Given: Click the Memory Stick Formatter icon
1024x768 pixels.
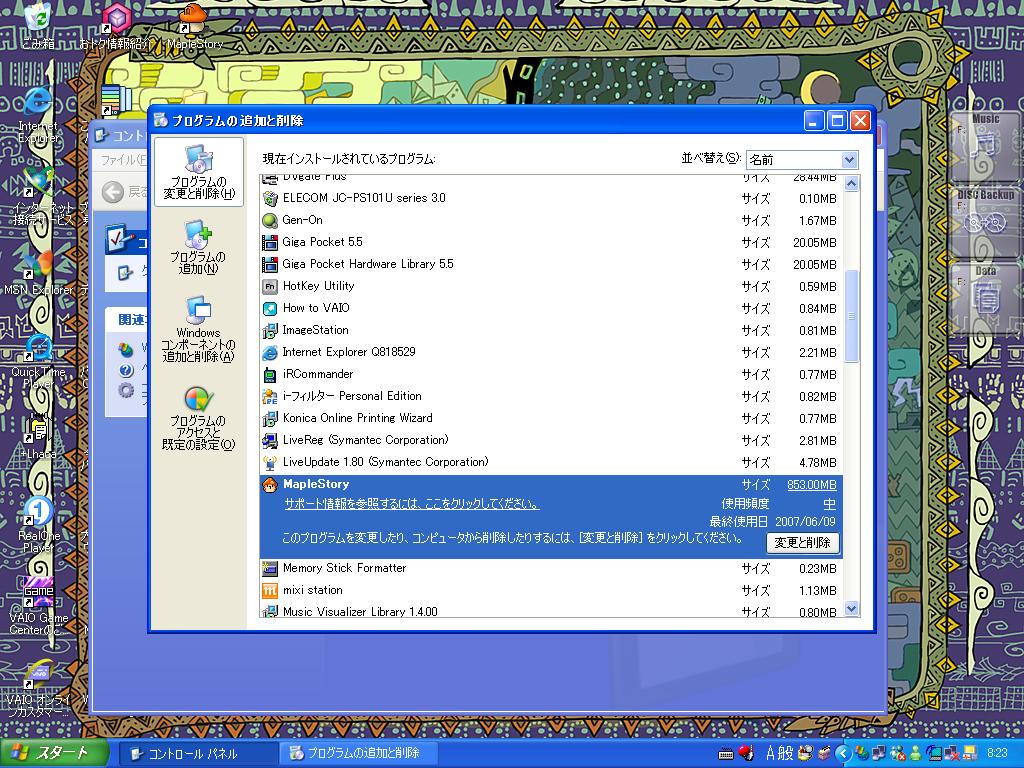Looking at the screenshot, I should (x=270, y=568).
